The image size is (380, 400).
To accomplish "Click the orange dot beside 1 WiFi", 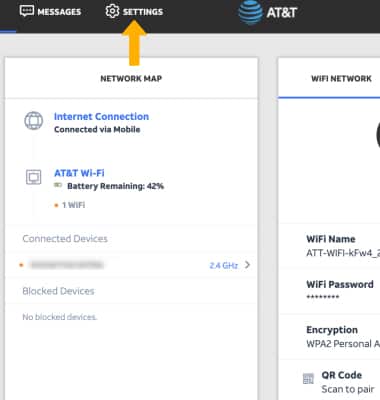I will [x=56, y=205].
